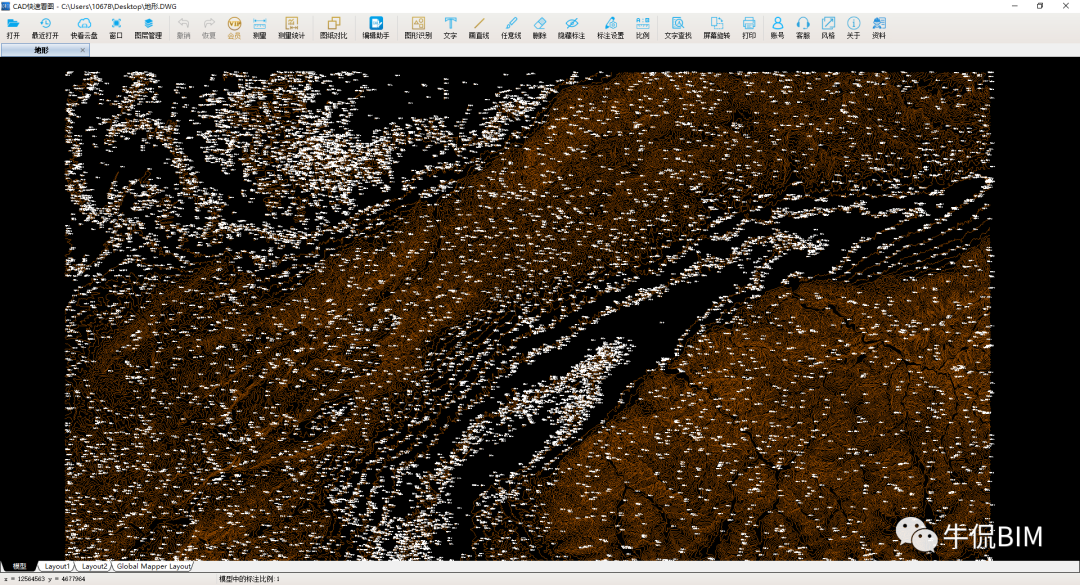Open 标注设置 annotation settings

click(610, 28)
